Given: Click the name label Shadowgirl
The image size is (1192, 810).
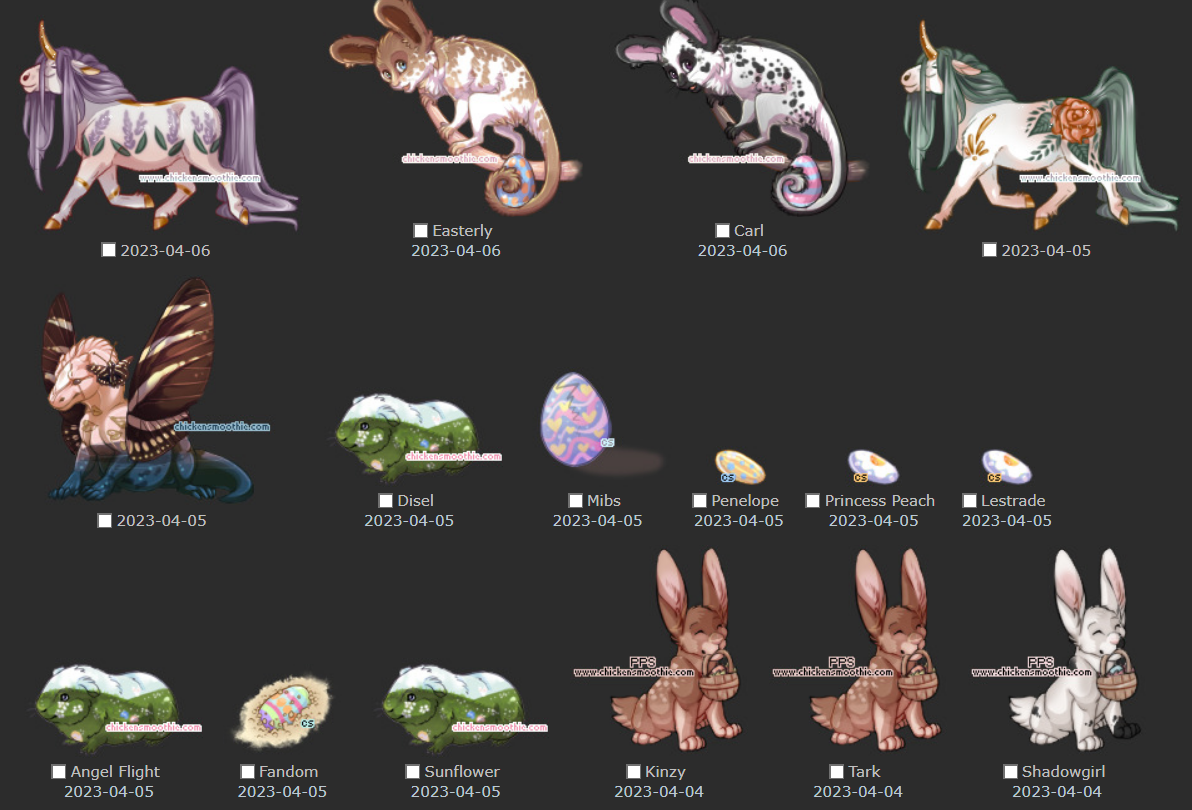Looking at the screenshot, I should pyautogui.click(x=1064, y=771).
